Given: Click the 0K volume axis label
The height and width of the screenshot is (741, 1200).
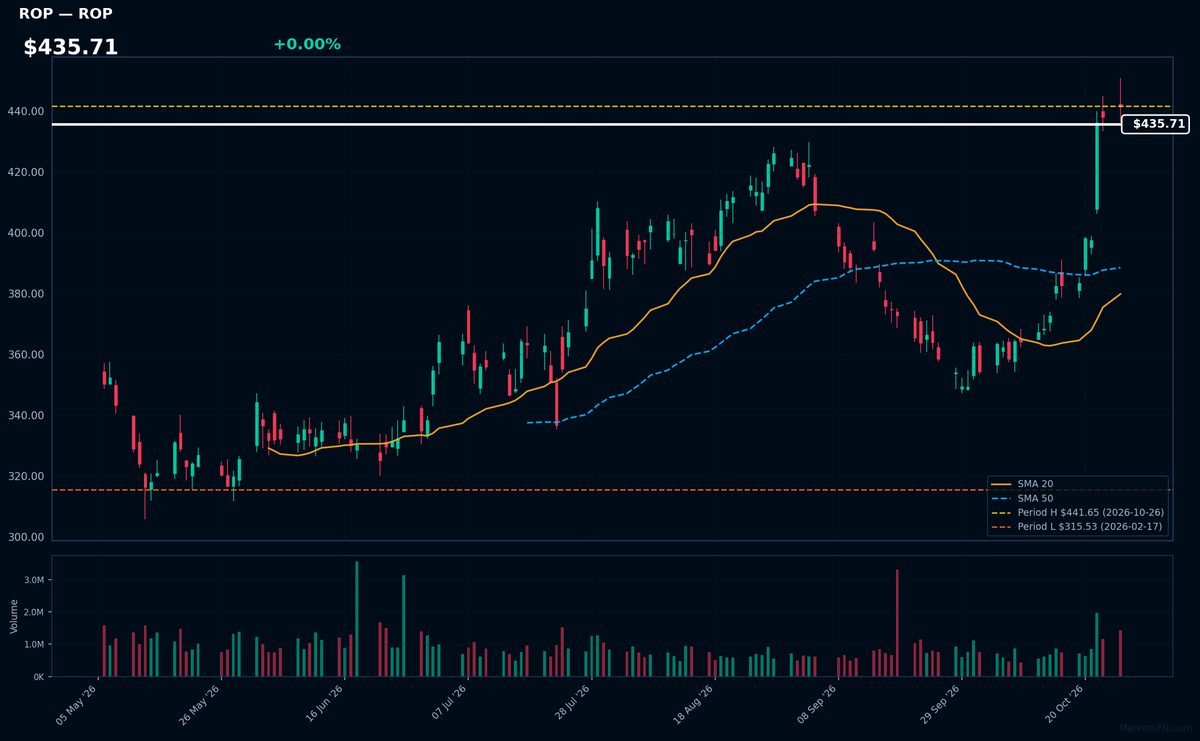Looking at the screenshot, I should [39, 677].
